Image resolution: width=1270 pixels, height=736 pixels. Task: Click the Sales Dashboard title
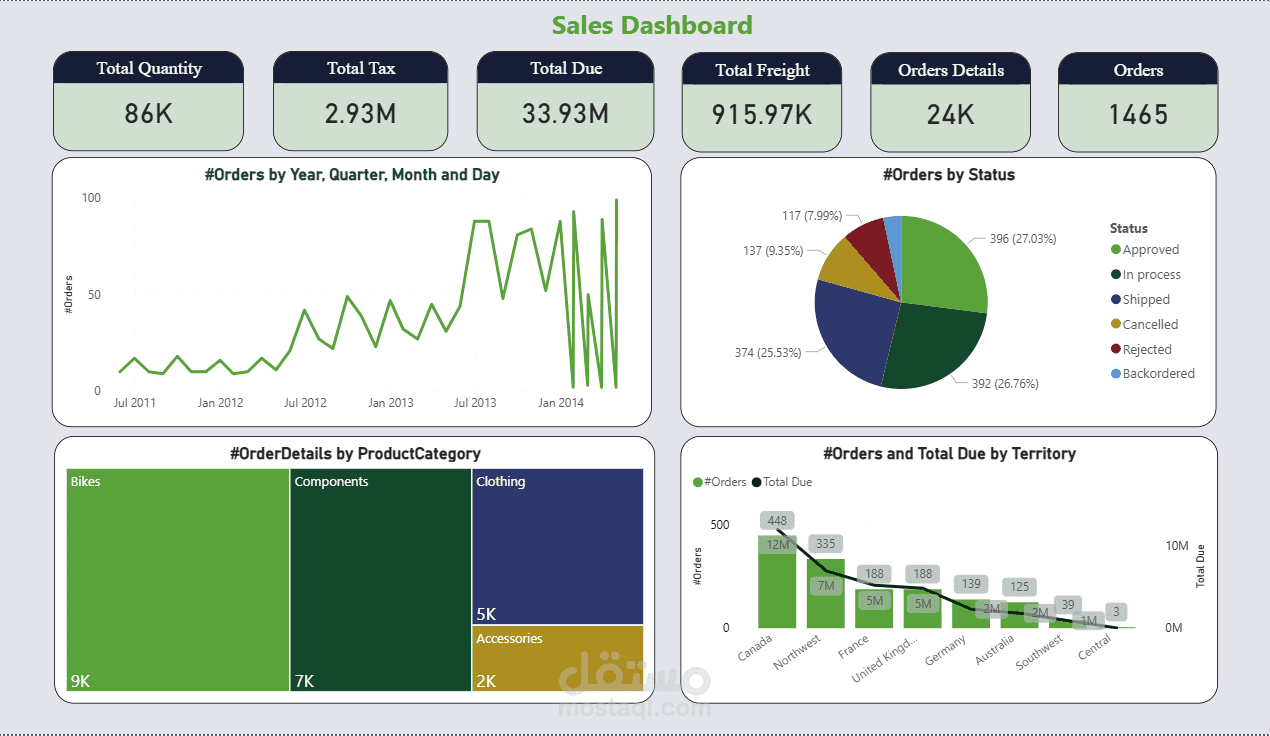tap(651, 25)
